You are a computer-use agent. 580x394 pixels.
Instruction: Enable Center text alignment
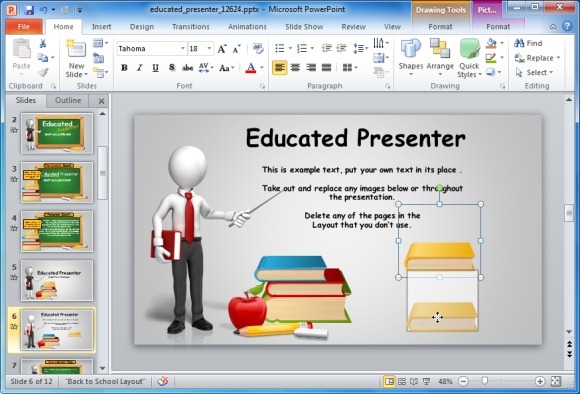(295, 68)
